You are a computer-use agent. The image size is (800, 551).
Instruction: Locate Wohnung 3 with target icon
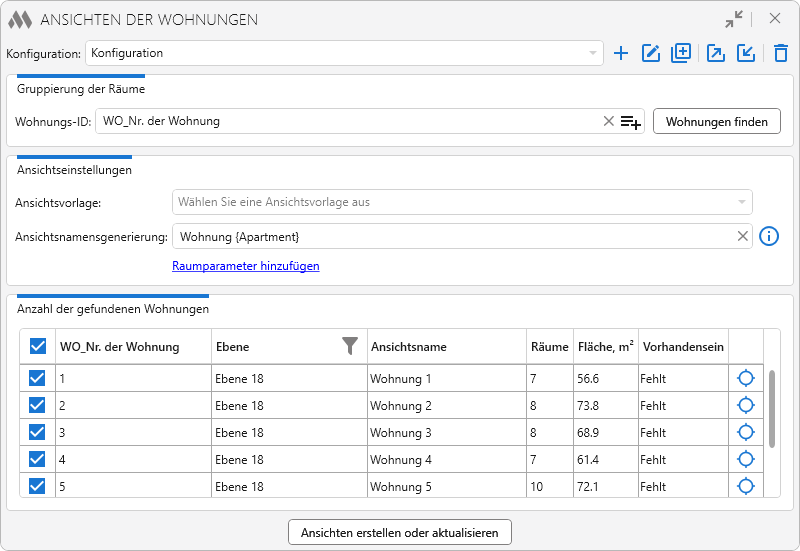(x=745, y=432)
